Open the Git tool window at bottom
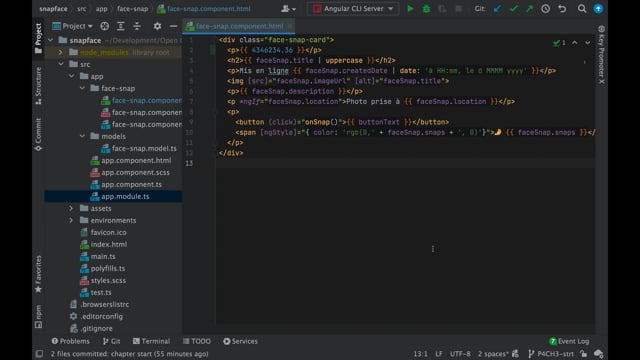This screenshot has width=640, height=360. [111, 341]
